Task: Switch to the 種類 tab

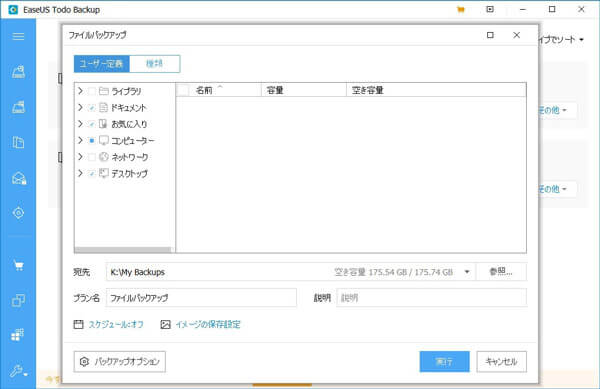Action: tap(155, 64)
